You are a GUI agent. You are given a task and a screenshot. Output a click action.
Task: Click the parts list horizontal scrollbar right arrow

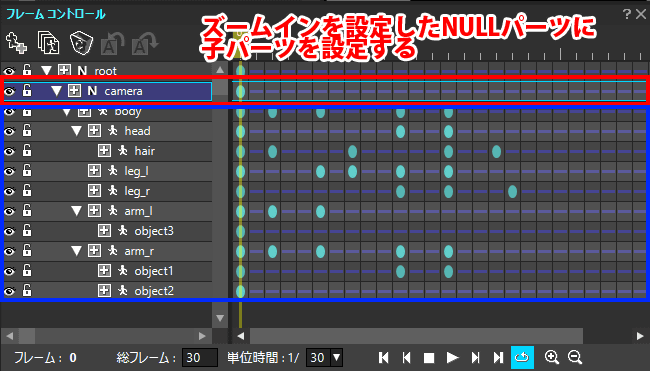pos(202,336)
